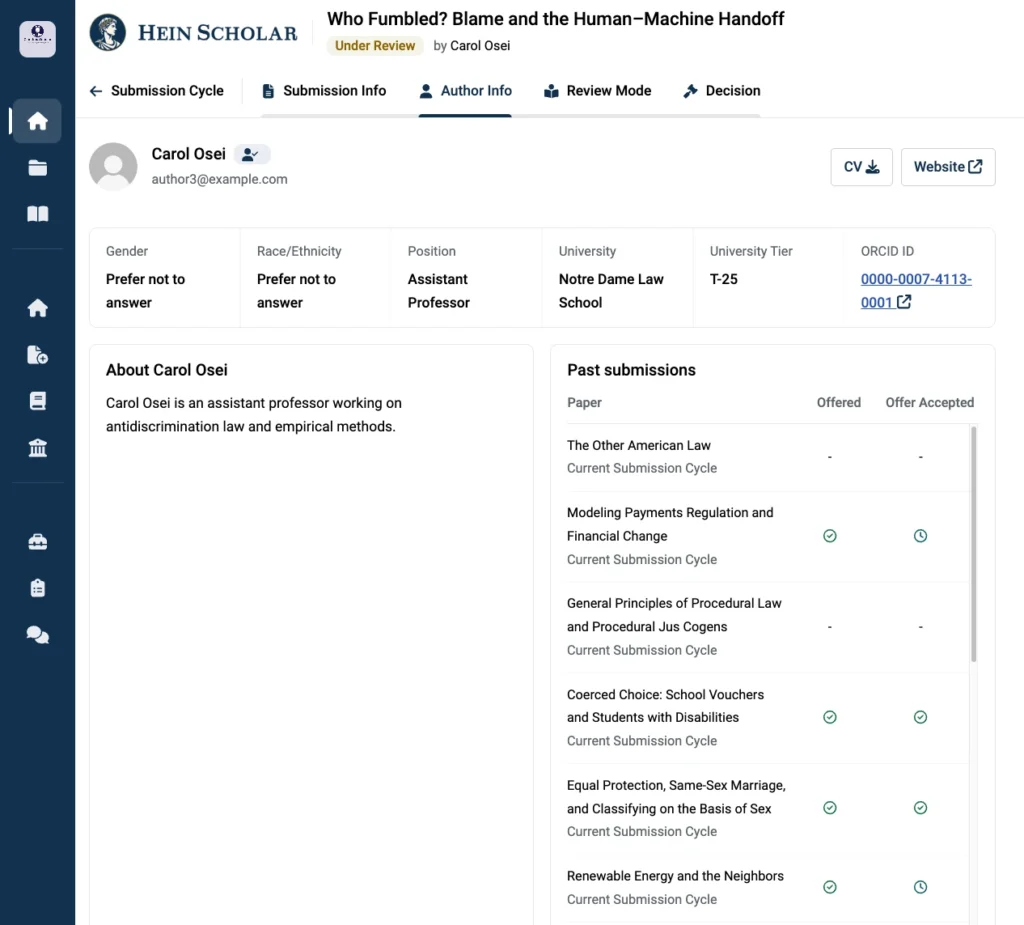Open the ORCID ID 0000-0007-4113-0001 link
The image size is (1024, 925).
click(x=916, y=291)
